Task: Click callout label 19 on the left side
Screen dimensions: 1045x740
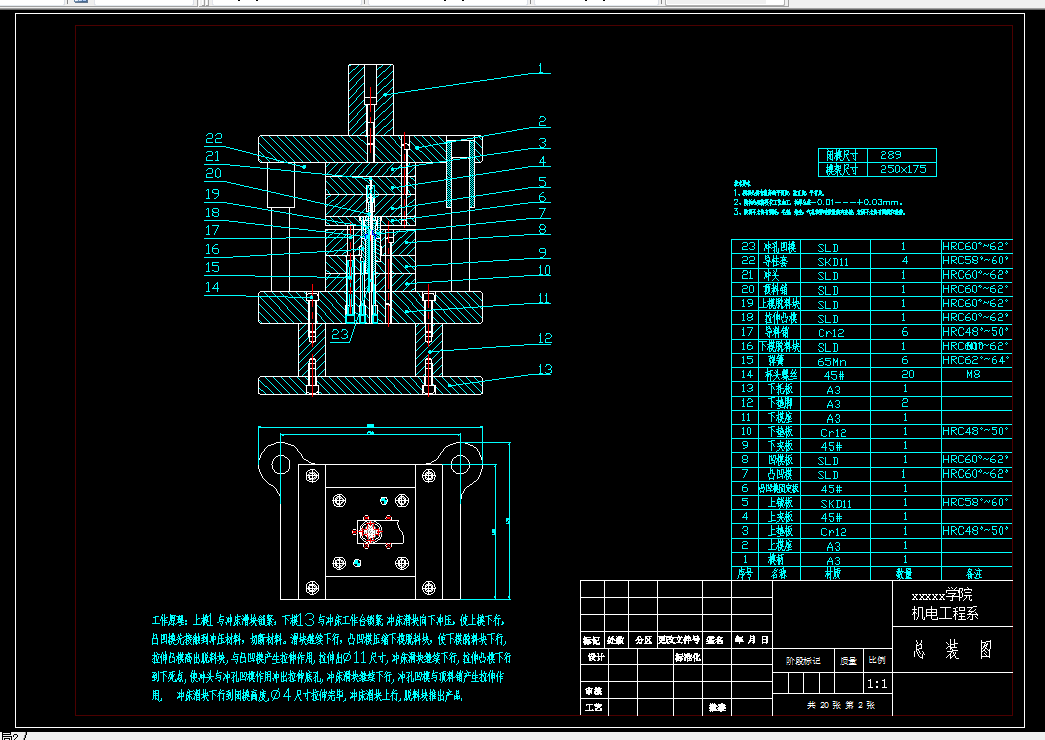Action: coord(212,194)
